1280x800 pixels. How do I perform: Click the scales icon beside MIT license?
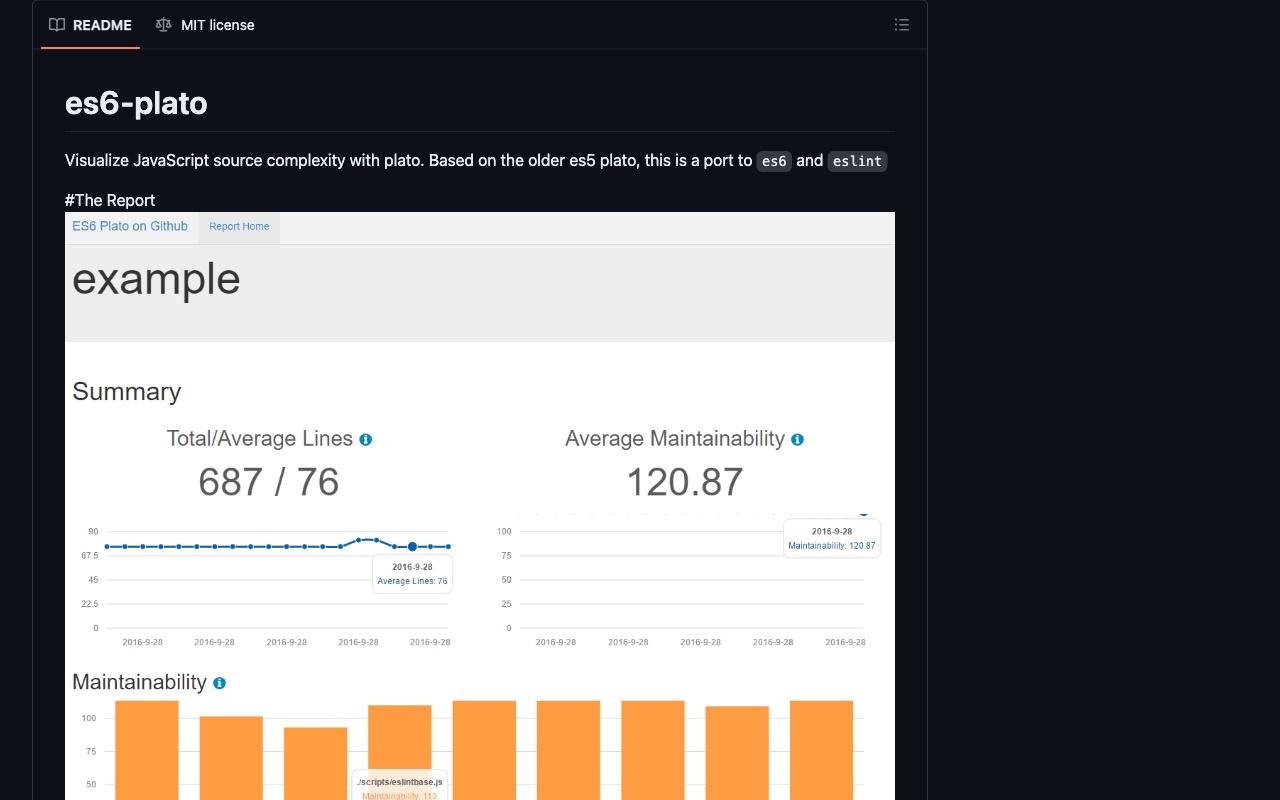tap(164, 25)
